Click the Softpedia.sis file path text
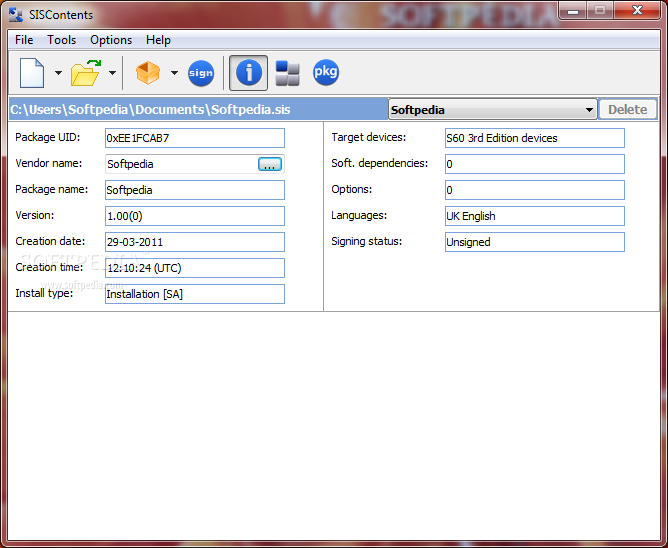Viewport: 668px width, 548px height. [x=150, y=110]
